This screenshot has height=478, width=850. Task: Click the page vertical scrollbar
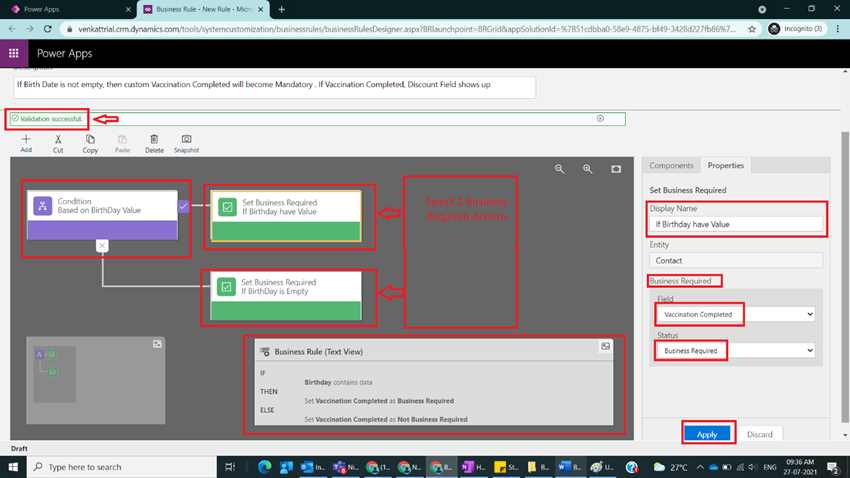[x=845, y=276]
